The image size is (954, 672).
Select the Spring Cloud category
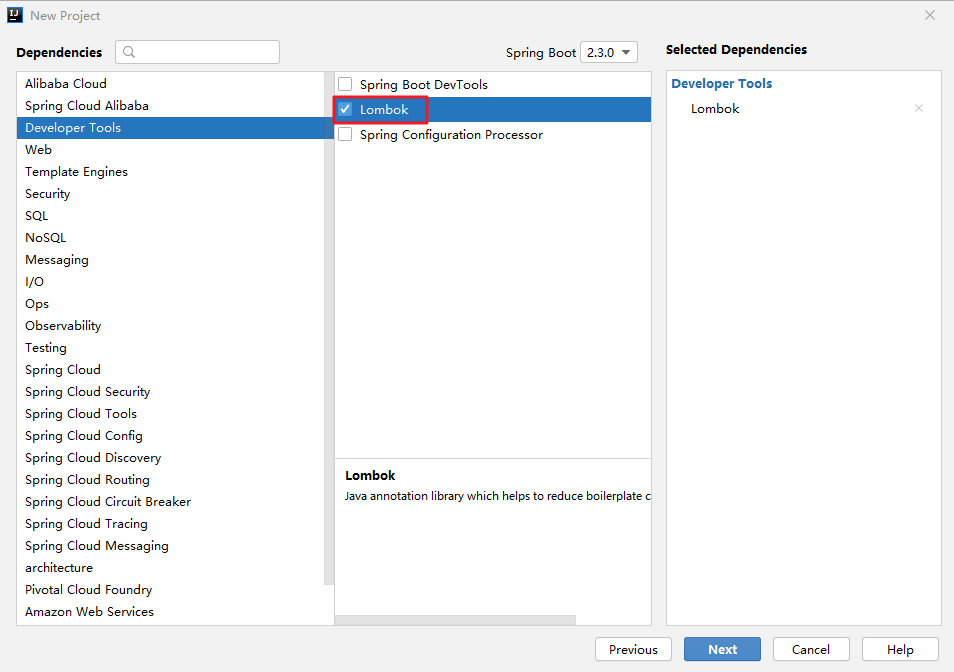[171, 369]
